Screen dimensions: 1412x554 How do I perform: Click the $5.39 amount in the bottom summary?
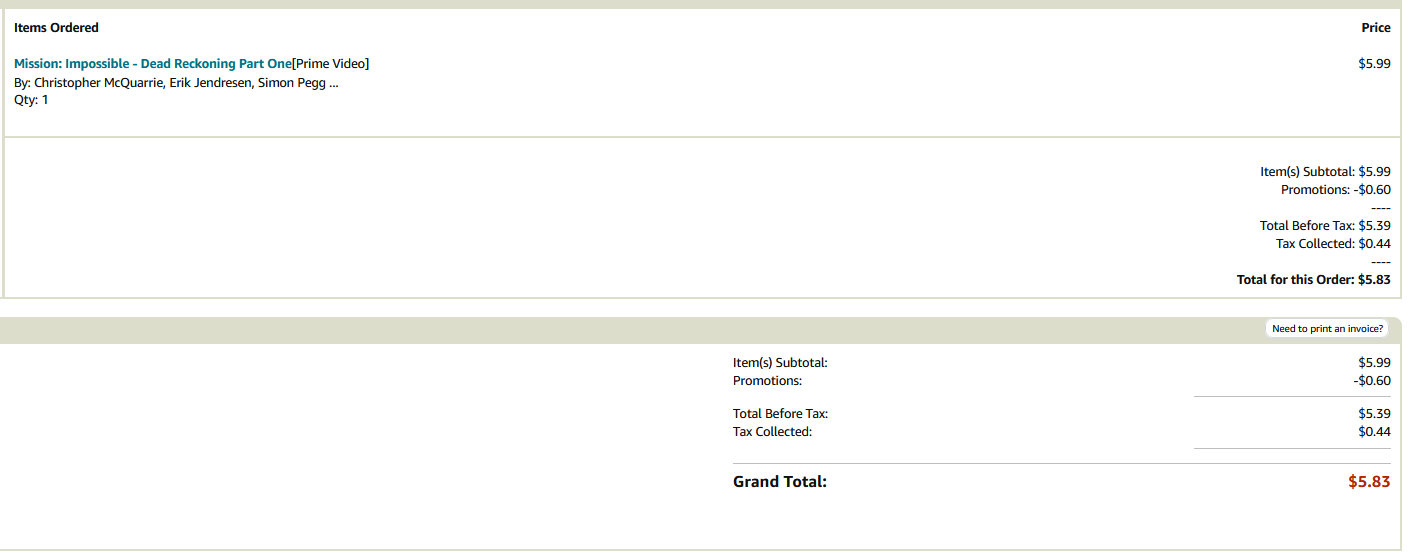click(1374, 414)
